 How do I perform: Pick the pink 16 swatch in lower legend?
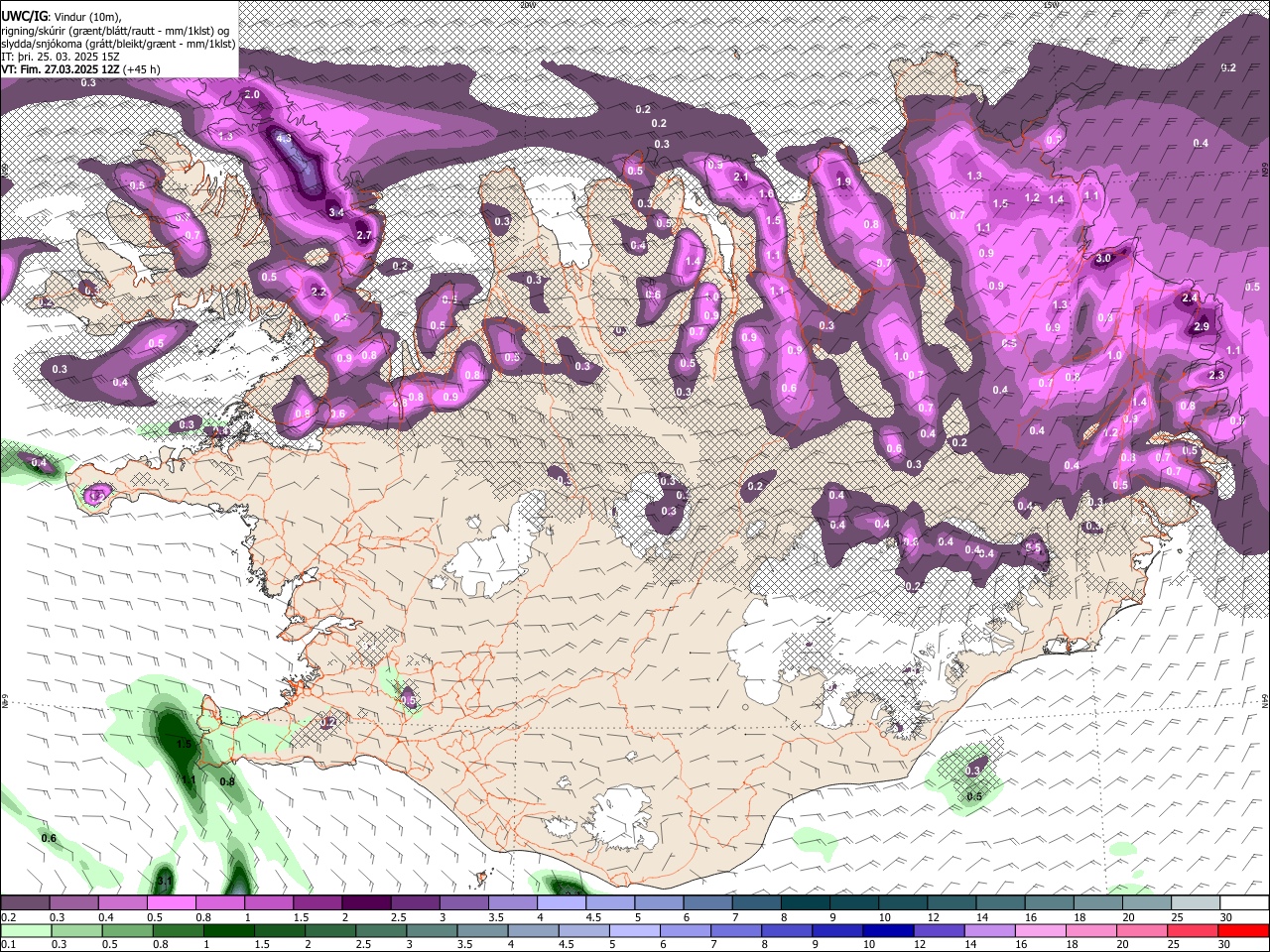[1040, 931]
